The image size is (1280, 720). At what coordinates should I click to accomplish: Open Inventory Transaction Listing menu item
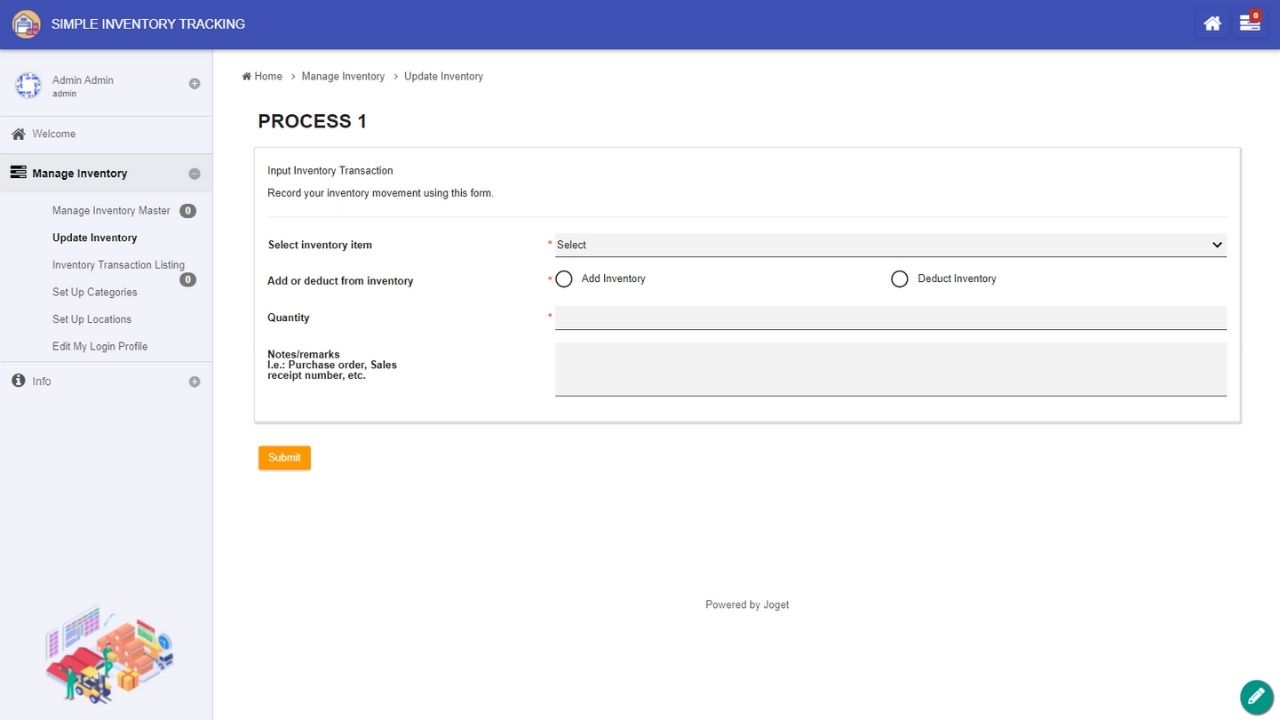[118, 265]
